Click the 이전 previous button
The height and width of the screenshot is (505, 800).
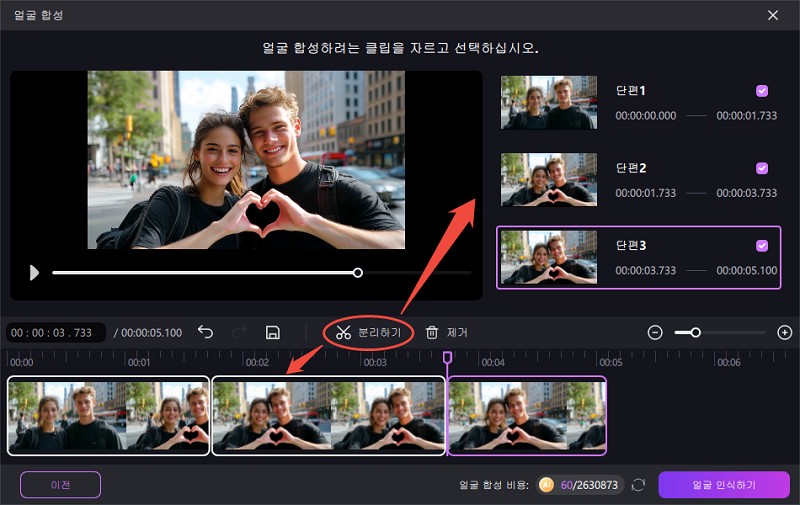coord(60,485)
